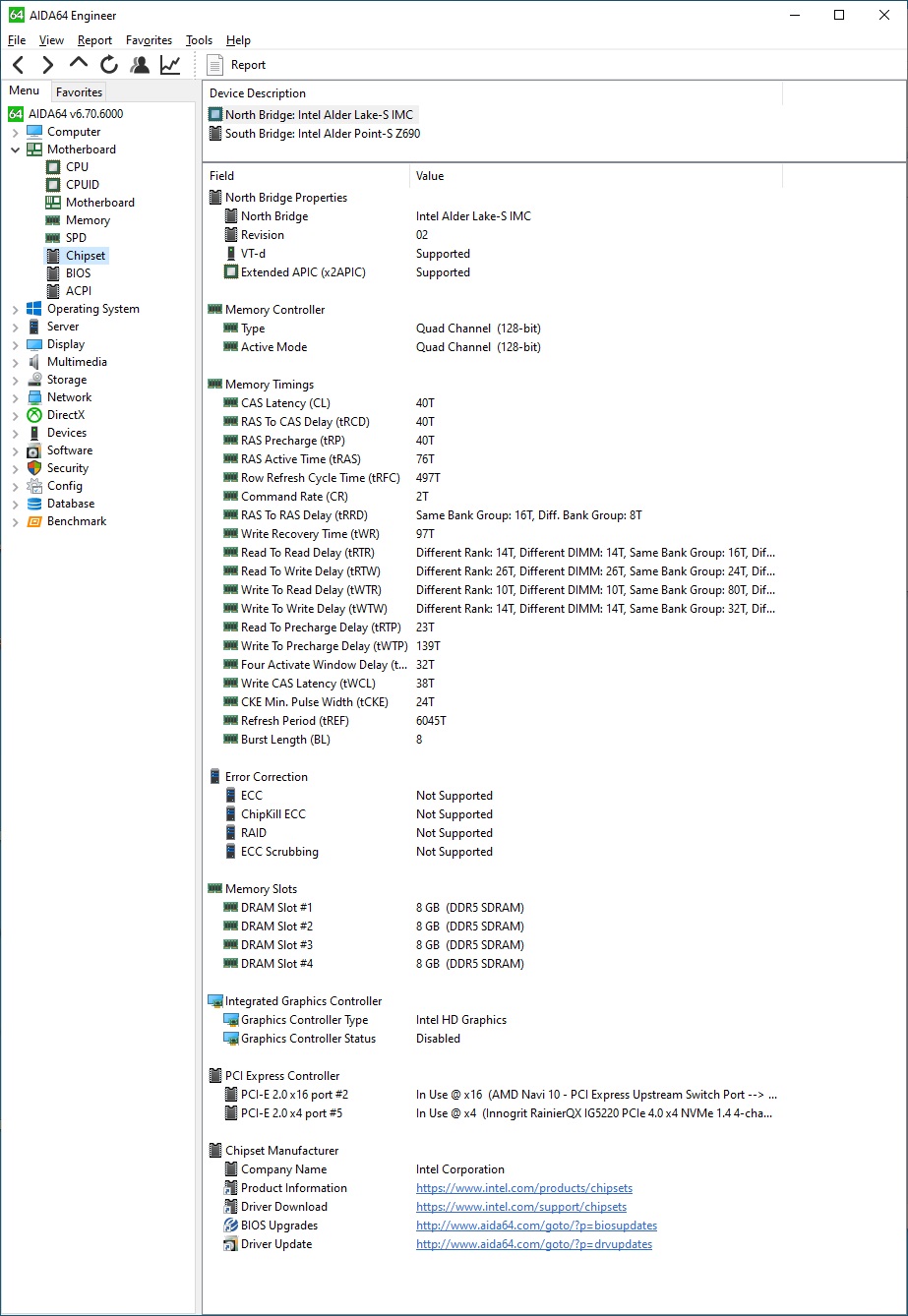Expand the Display tree node
The width and height of the screenshot is (908, 1316).
[x=15, y=344]
